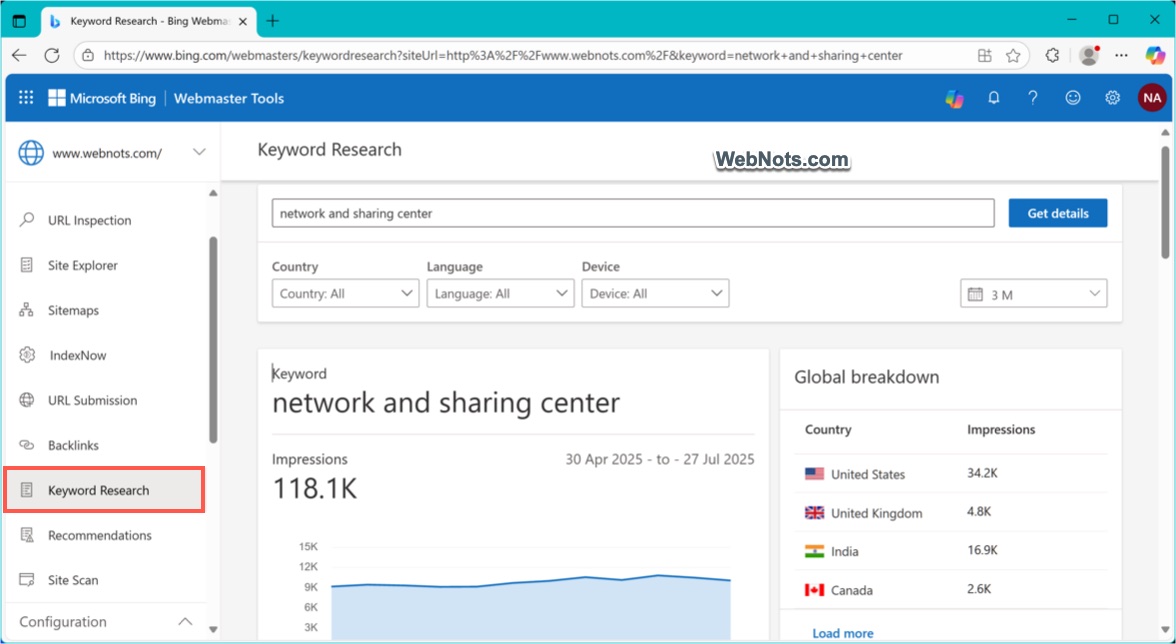The width and height of the screenshot is (1176, 644).
Task: Open the Microsoft apps grid launcher
Action: 26,97
